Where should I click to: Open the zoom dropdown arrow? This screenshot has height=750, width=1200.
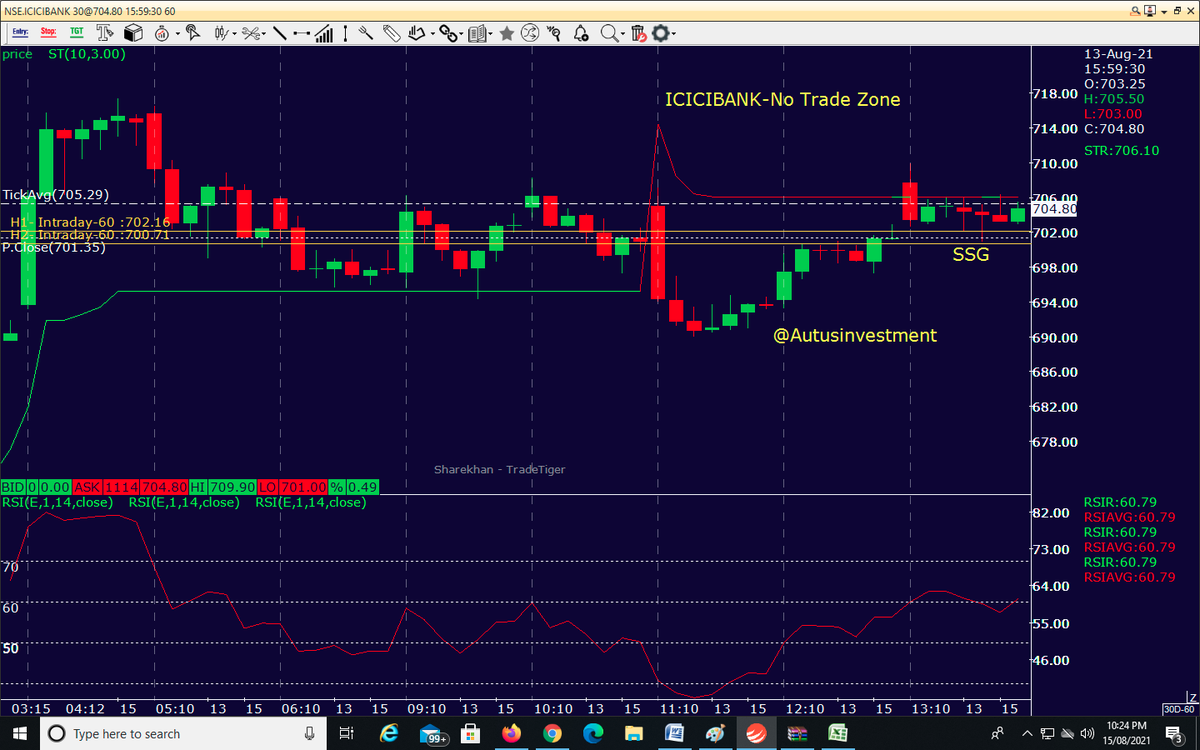[x=623, y=34]
